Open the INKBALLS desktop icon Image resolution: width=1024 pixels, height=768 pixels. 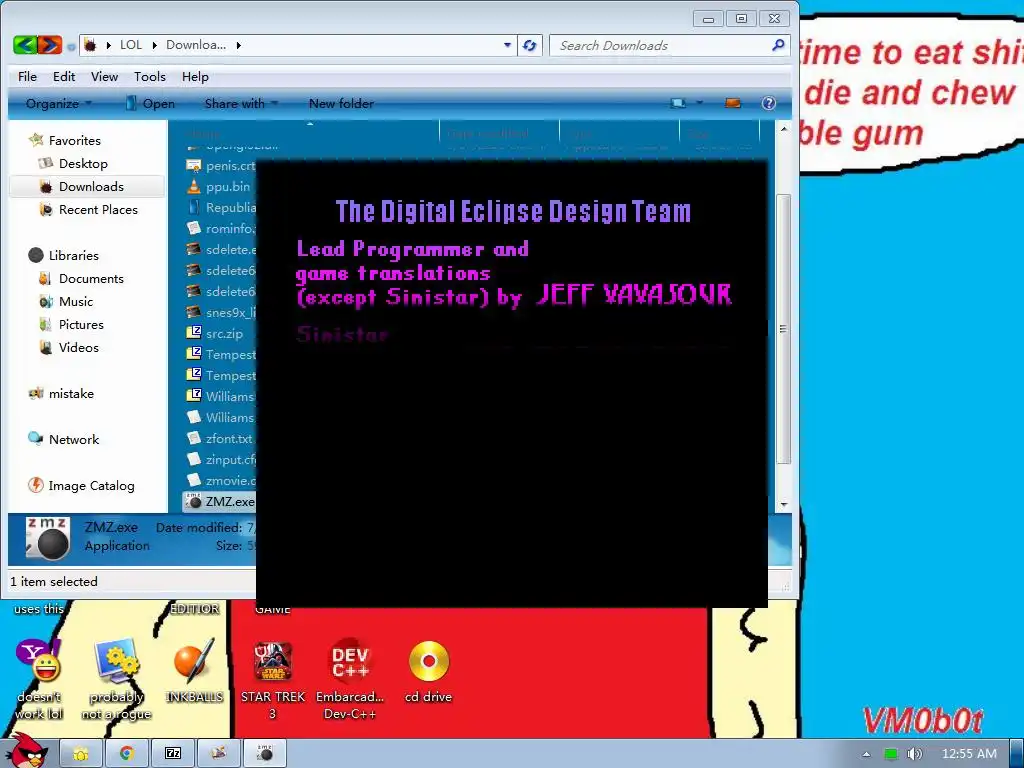click(x=194, y=661)
